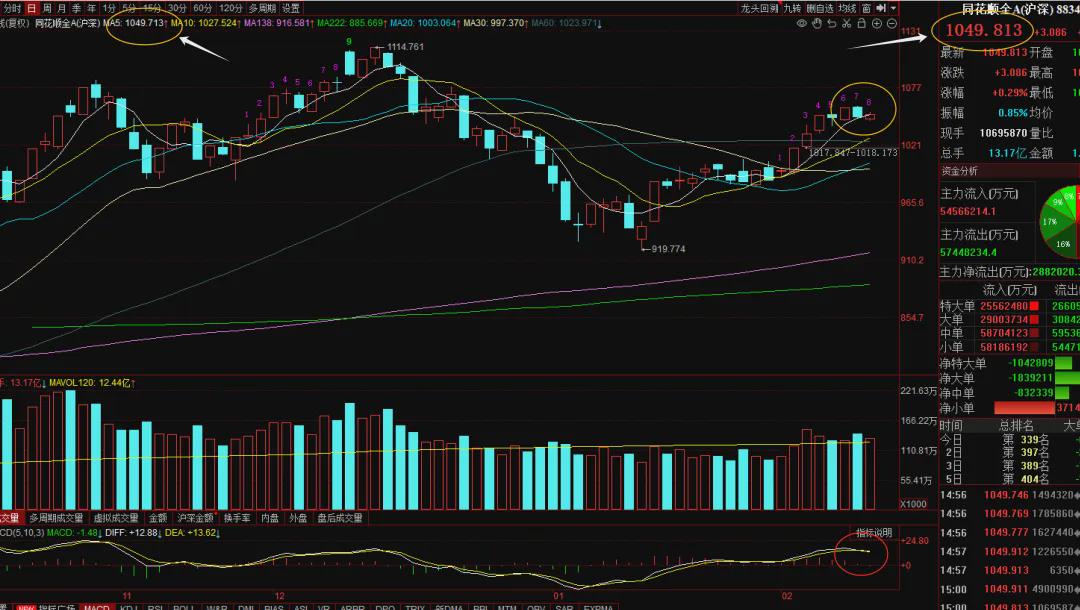The height and width of the screenshot is (610, 1080).
Task: Select W&R indicator tab
Action: [217, 607]
